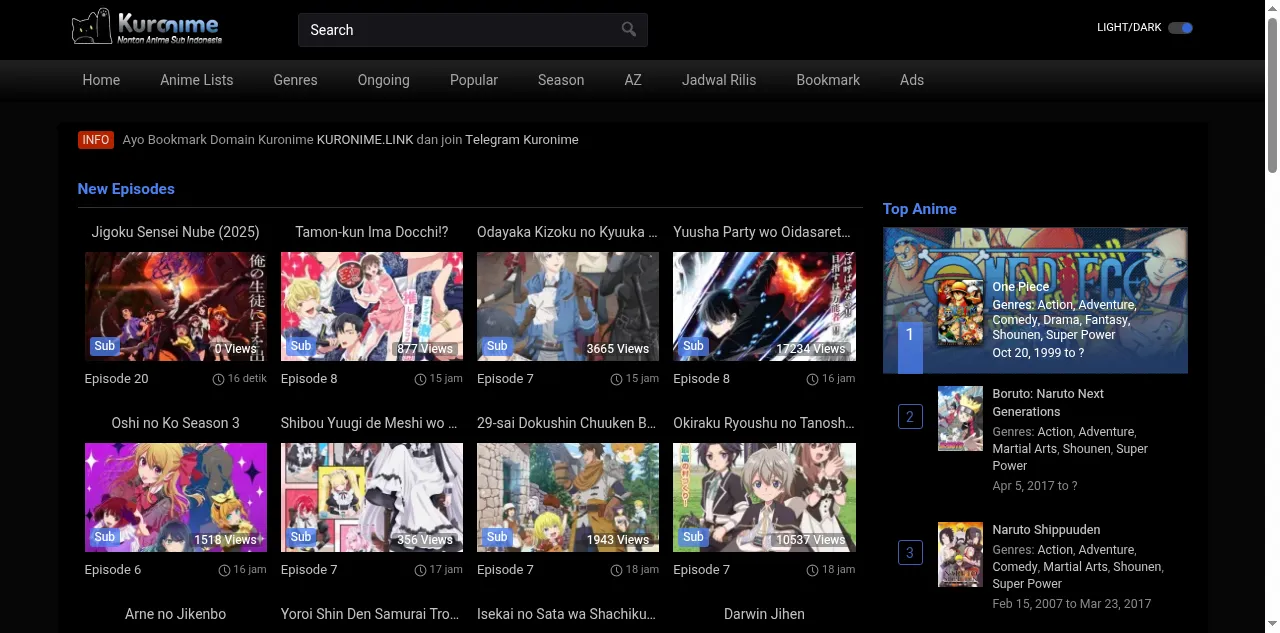Viewport: 1280px width, 633px height.
Task: Click Naruto Shippuuden poster thumbnail
Action: click(x=960, y=554)
